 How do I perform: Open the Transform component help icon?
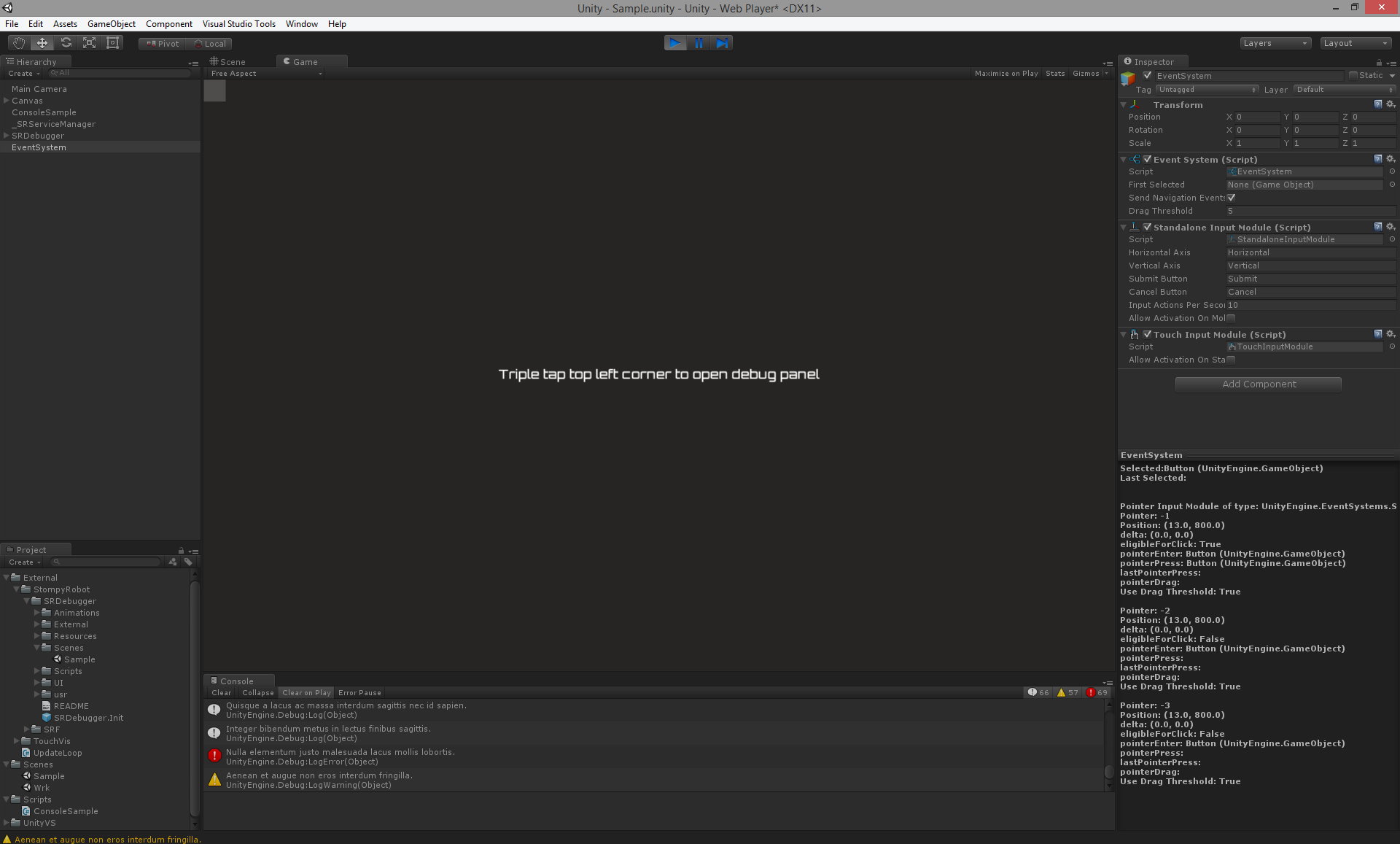1377,104
